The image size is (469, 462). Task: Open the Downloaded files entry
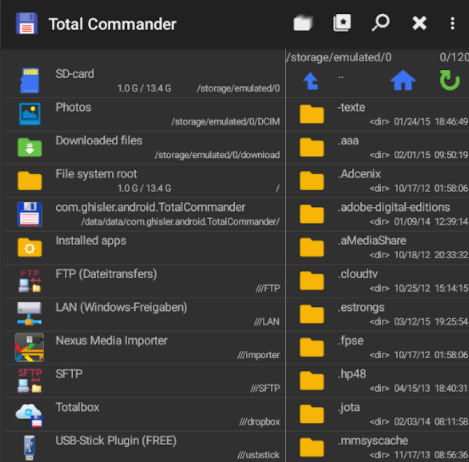(x=143, y=147)
